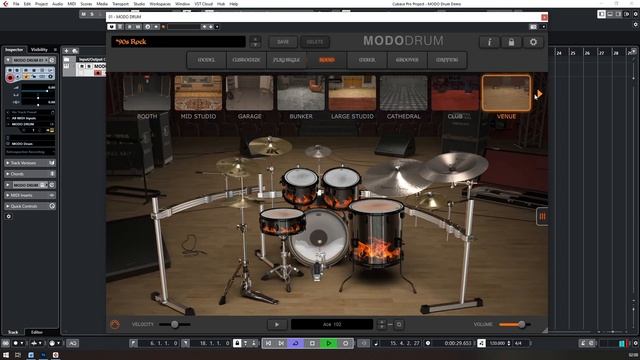Add a new track with the plus icon
The image size is (640, 360).
tap(66, 51)
